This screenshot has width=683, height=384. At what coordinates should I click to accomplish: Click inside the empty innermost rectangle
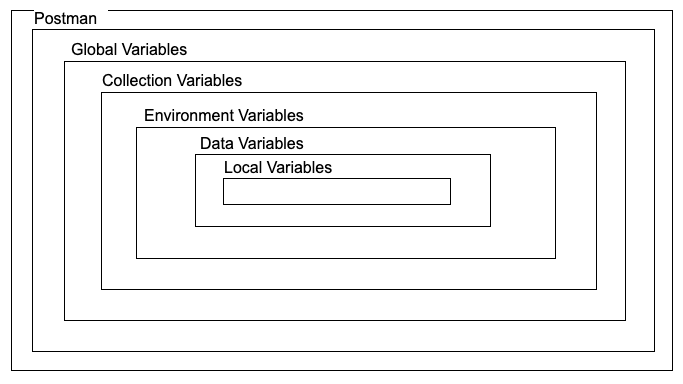pos(337,192)
